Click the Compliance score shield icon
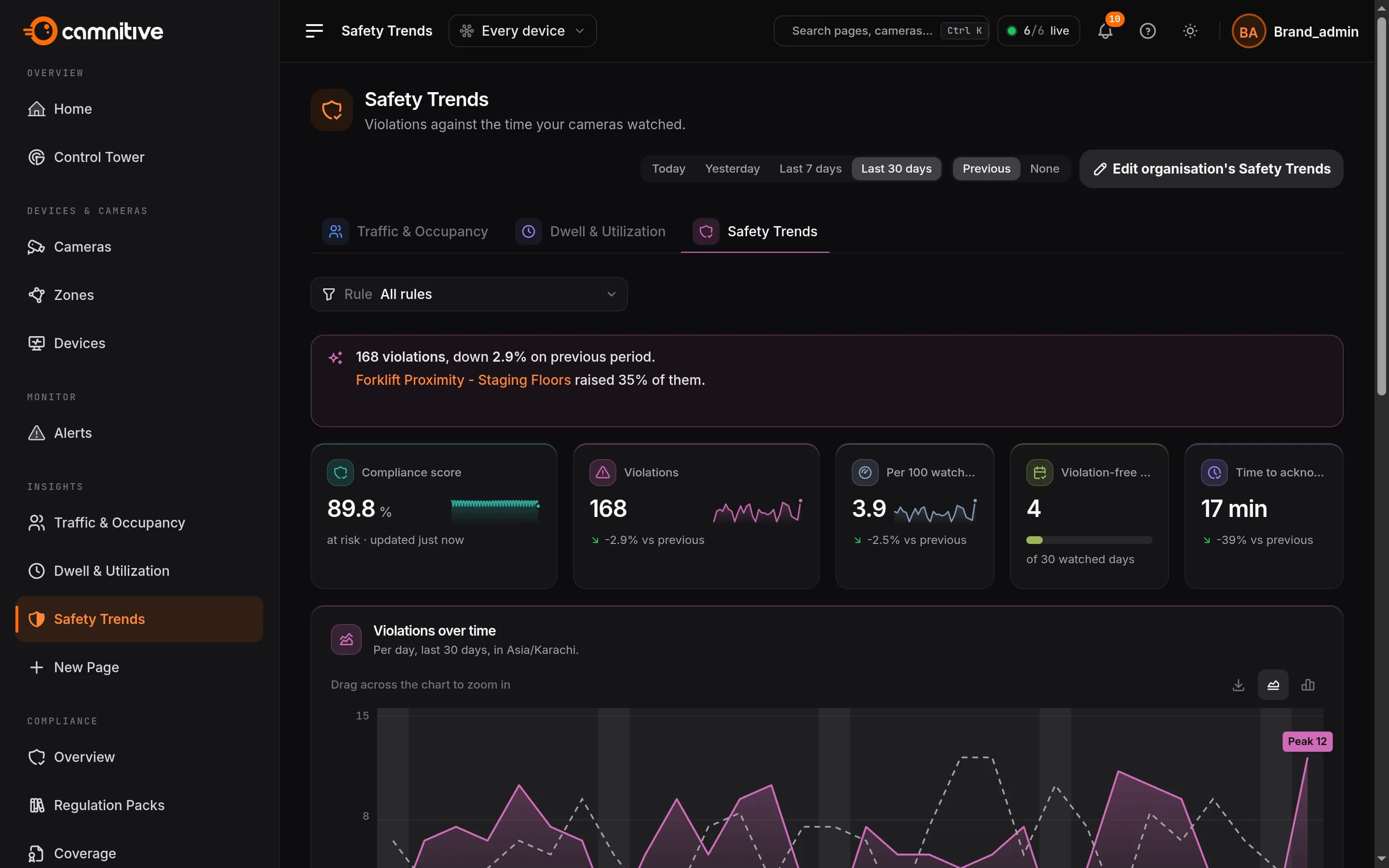This screenshot has height=868, width=1389. (x=340, y=473)
